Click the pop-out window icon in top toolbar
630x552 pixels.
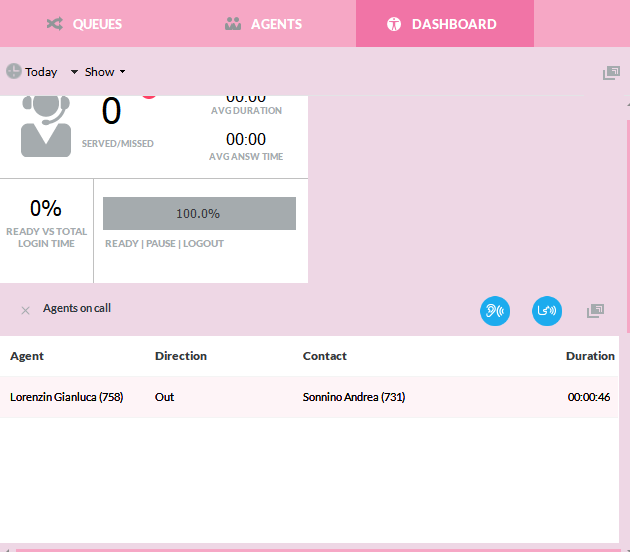tap(611, 73)
